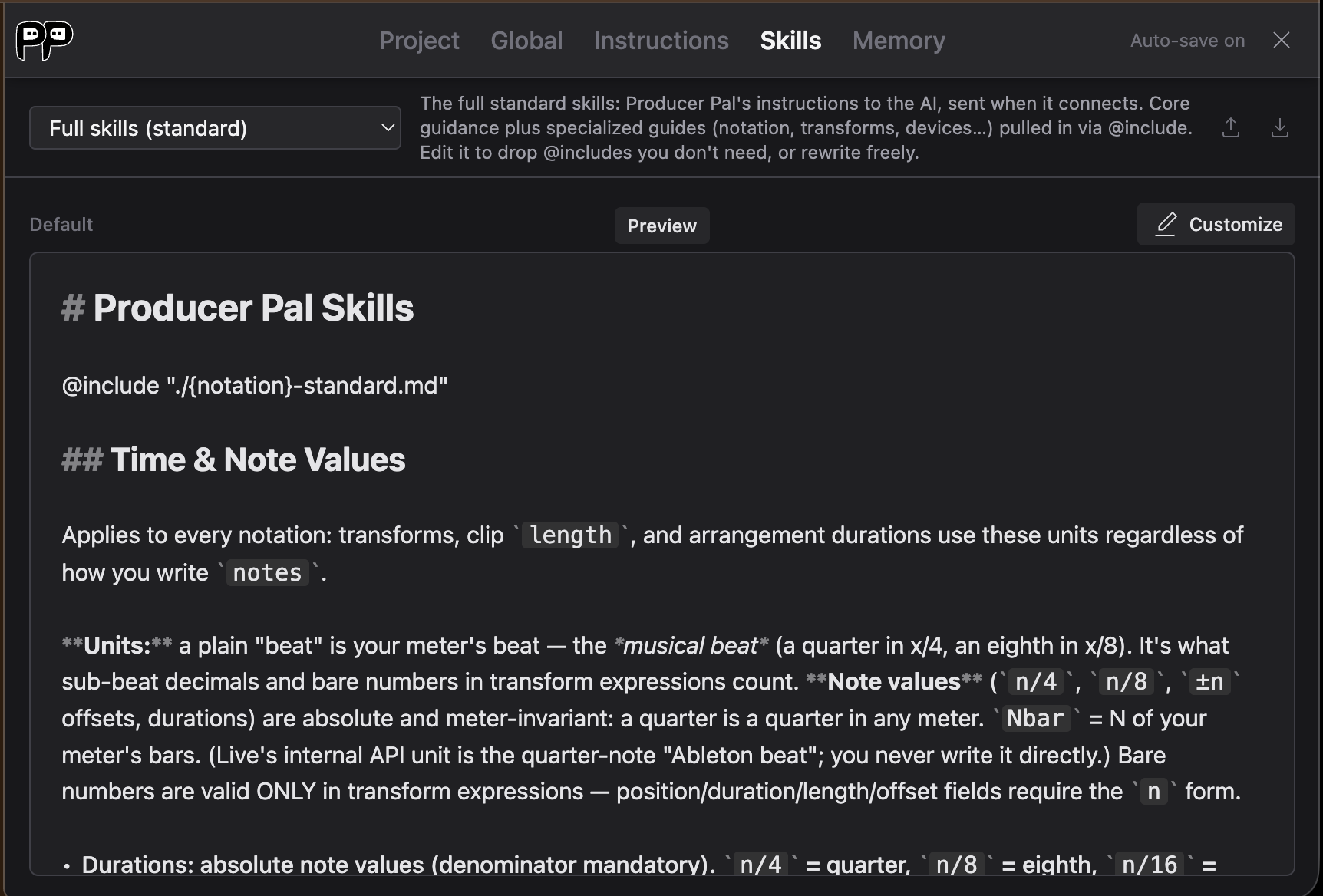The image size is (1323, 896).
Task: Click the upload skills file icon
Action: click(x=1231, y=127)
